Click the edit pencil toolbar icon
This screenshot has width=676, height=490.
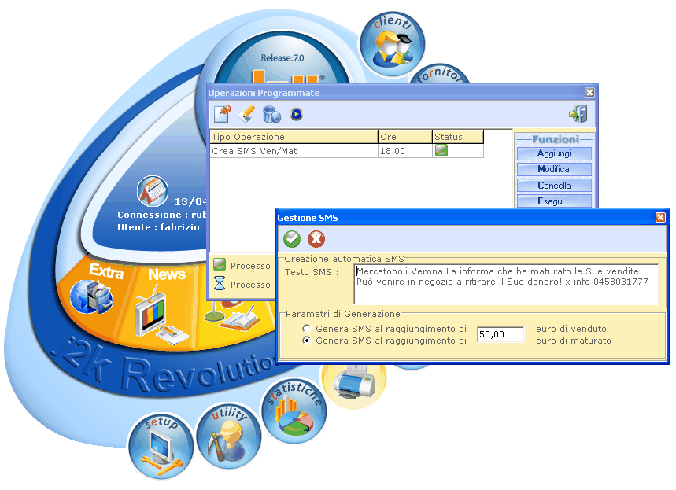(x=247, y=114)
